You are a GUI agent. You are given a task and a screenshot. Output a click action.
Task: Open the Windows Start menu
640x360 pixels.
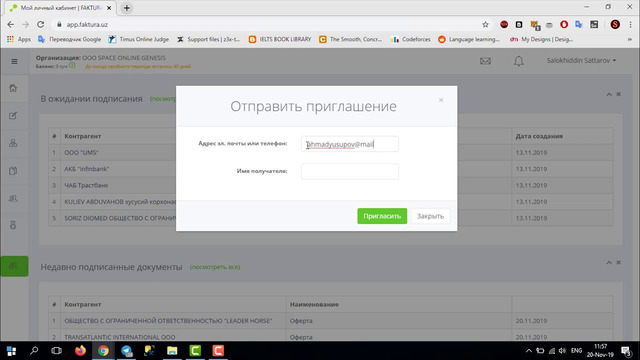[x=11, y=351]
